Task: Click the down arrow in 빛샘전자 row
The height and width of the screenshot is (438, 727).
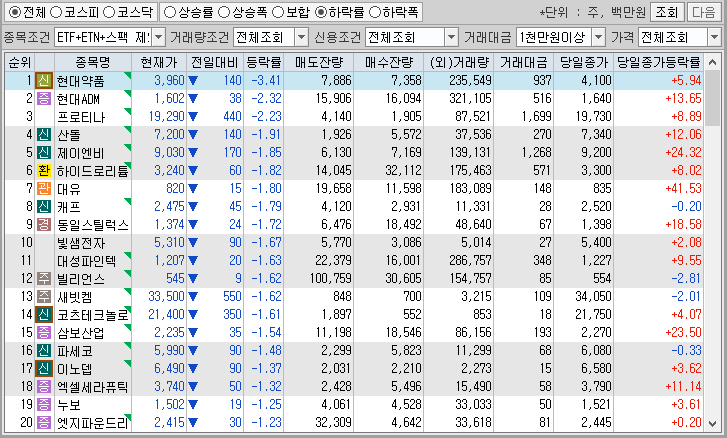Action: click(193, 243)
